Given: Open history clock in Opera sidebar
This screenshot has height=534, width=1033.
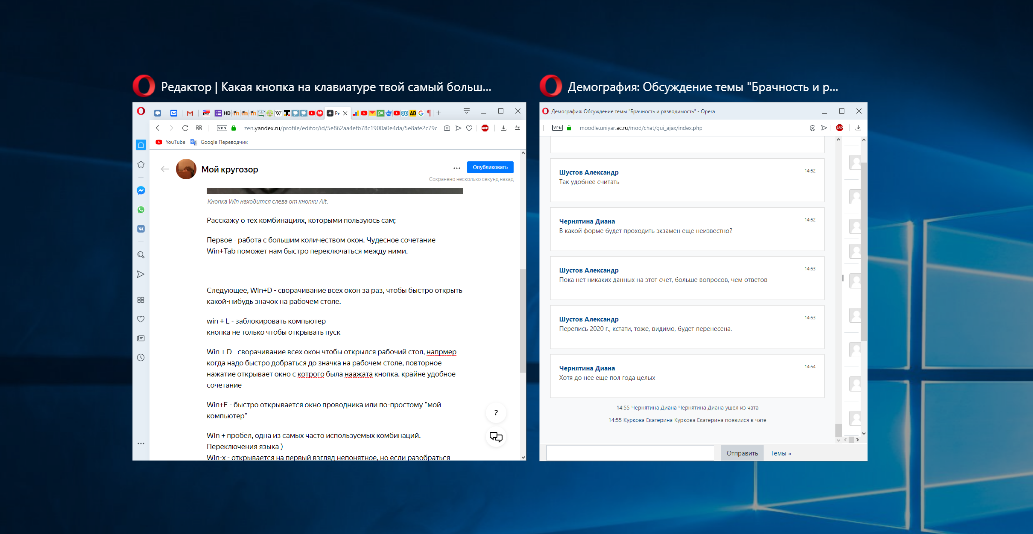Looking at the screenshot, I should (141, 358).
